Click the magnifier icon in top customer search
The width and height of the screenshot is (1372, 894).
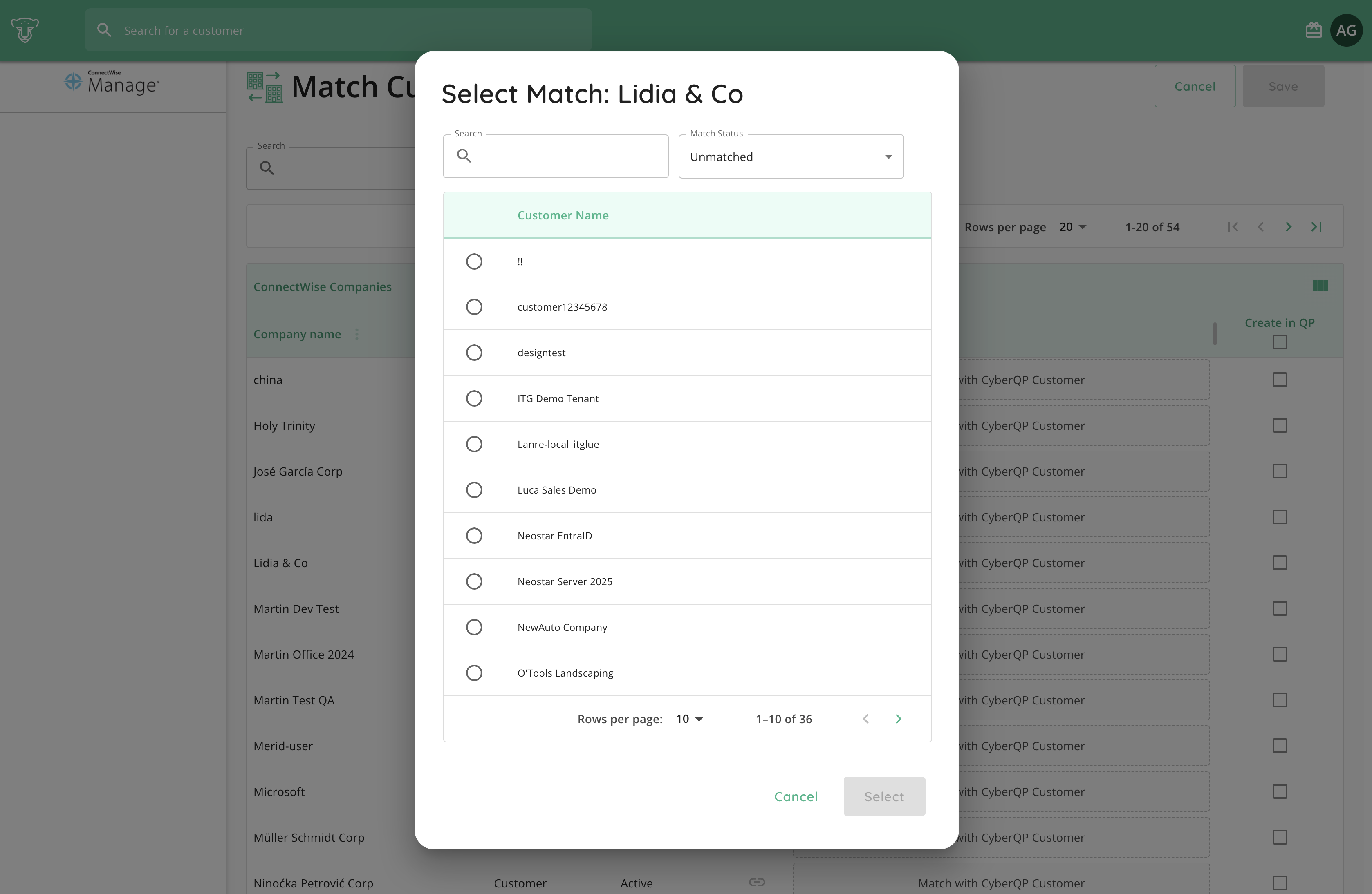[104, 30]
